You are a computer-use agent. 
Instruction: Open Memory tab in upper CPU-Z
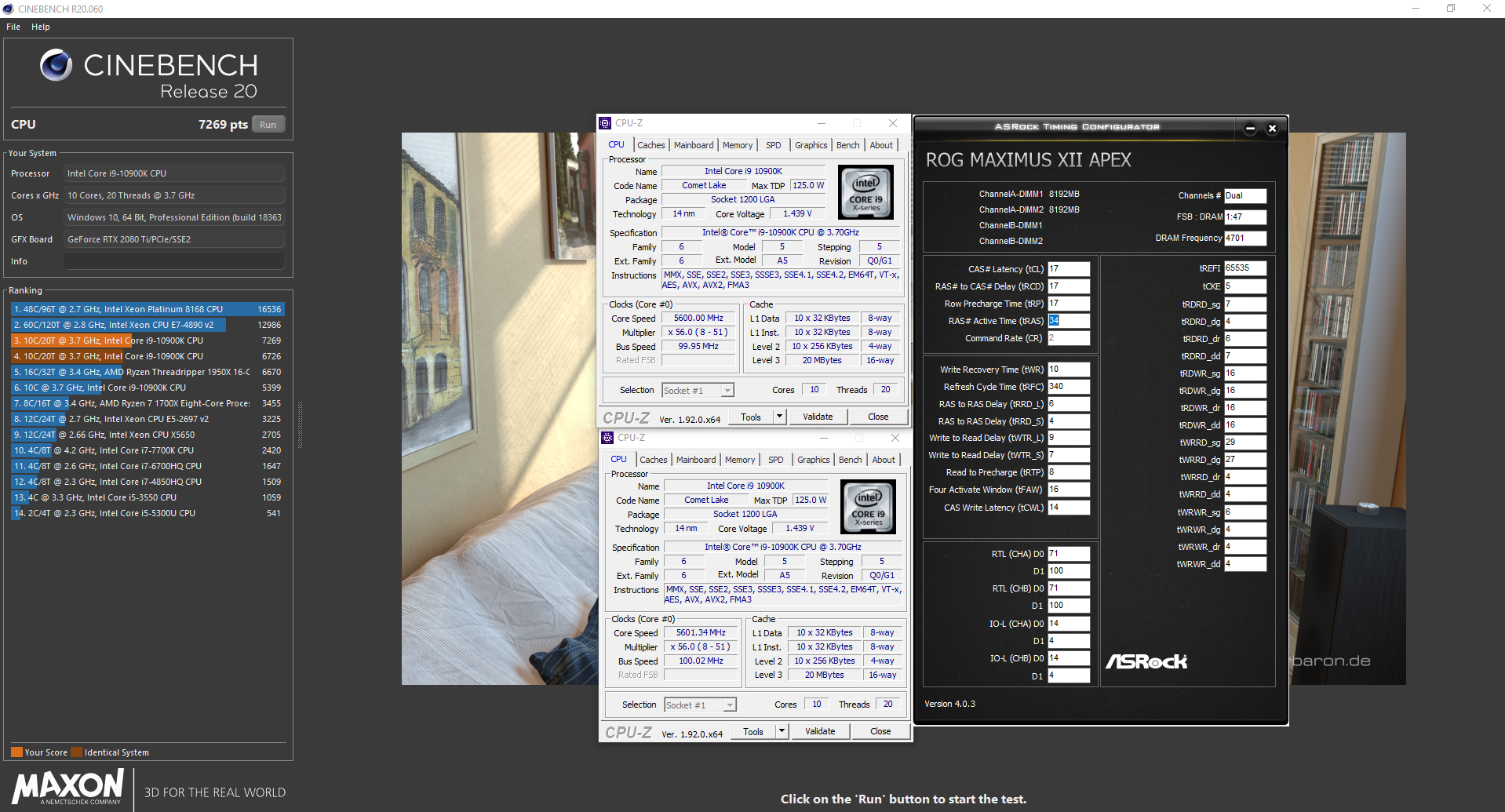click(738, 145)
